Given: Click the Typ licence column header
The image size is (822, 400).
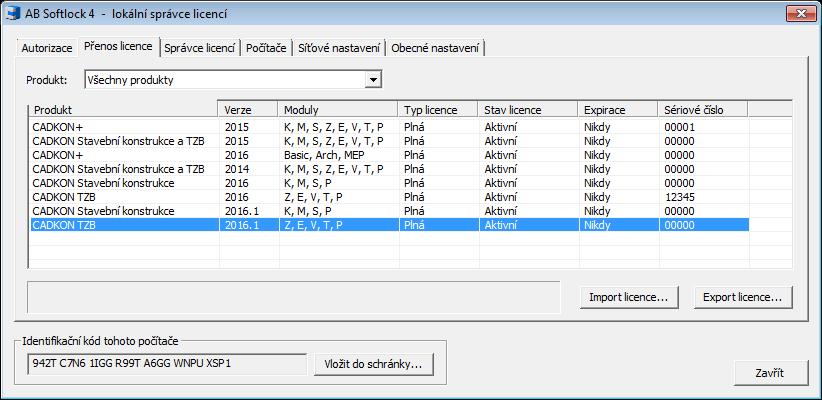Looking at the screenshot, I should [x=437, y=110].
